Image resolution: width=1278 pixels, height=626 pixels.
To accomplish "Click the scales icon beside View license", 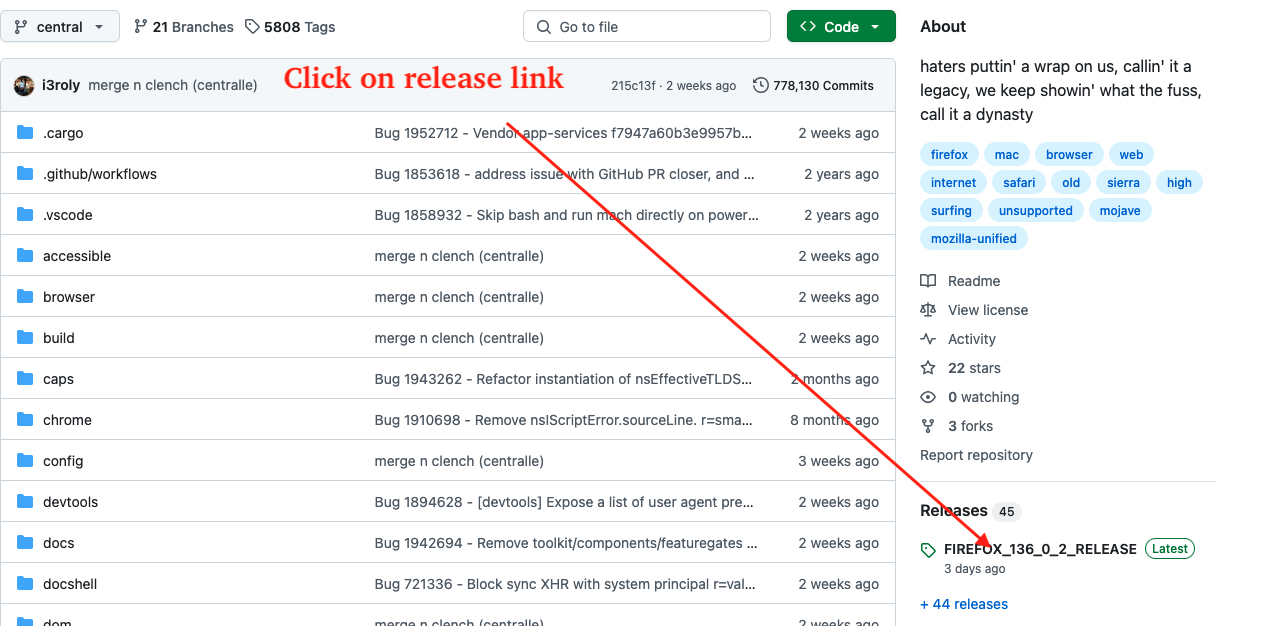I will (x=928, y=310).
